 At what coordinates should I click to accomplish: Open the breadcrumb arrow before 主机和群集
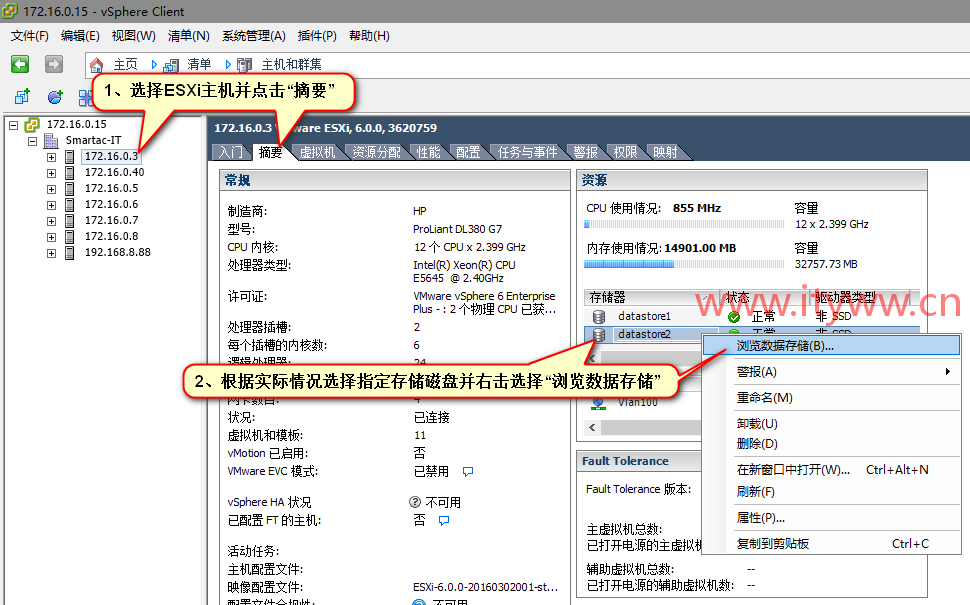tap(228, 64)
